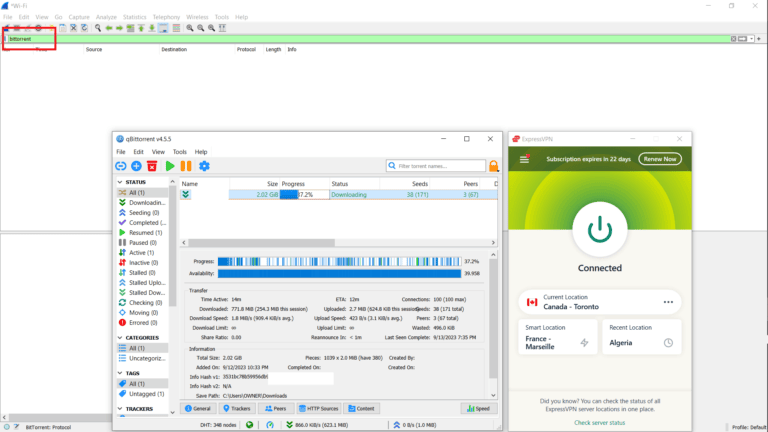
Task: Open qBittorrent options gear icon
Action: pyautogui.click(x=204, y=166)
